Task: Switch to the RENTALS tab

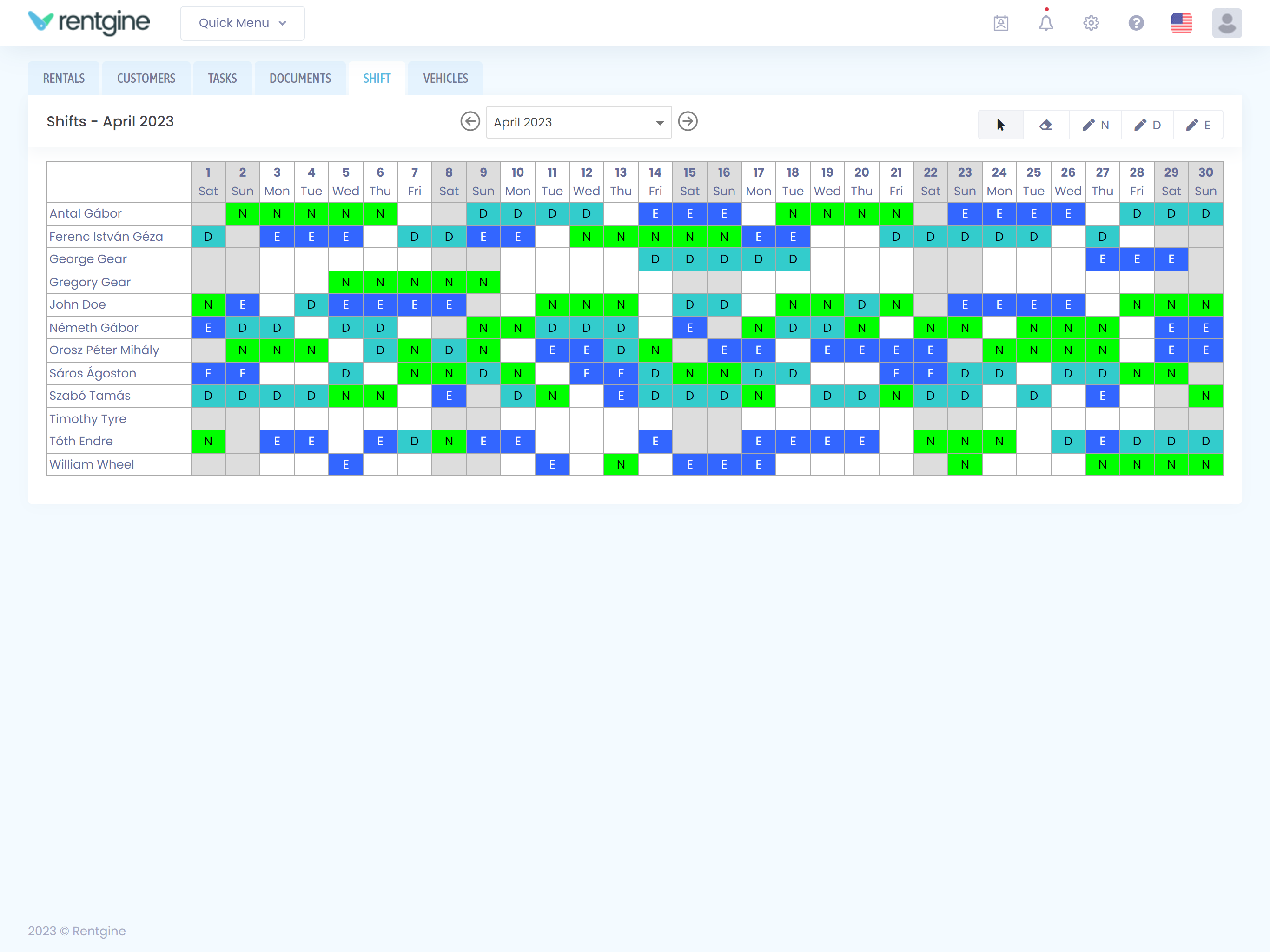Action: pyautogui.click(x=64, y=78)
